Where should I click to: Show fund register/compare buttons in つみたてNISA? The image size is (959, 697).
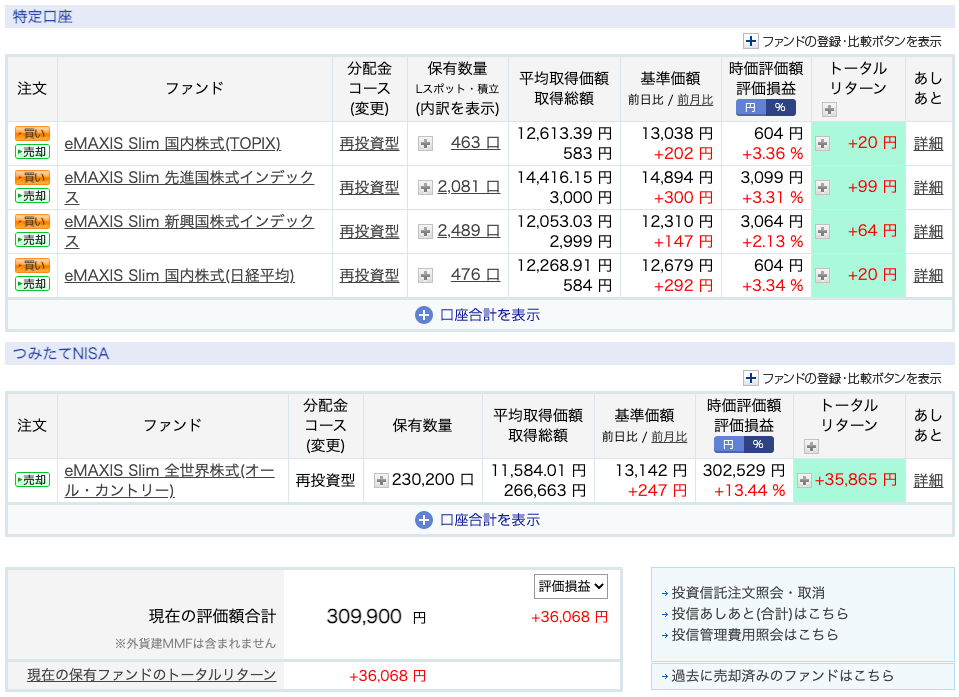coord(842,378)
